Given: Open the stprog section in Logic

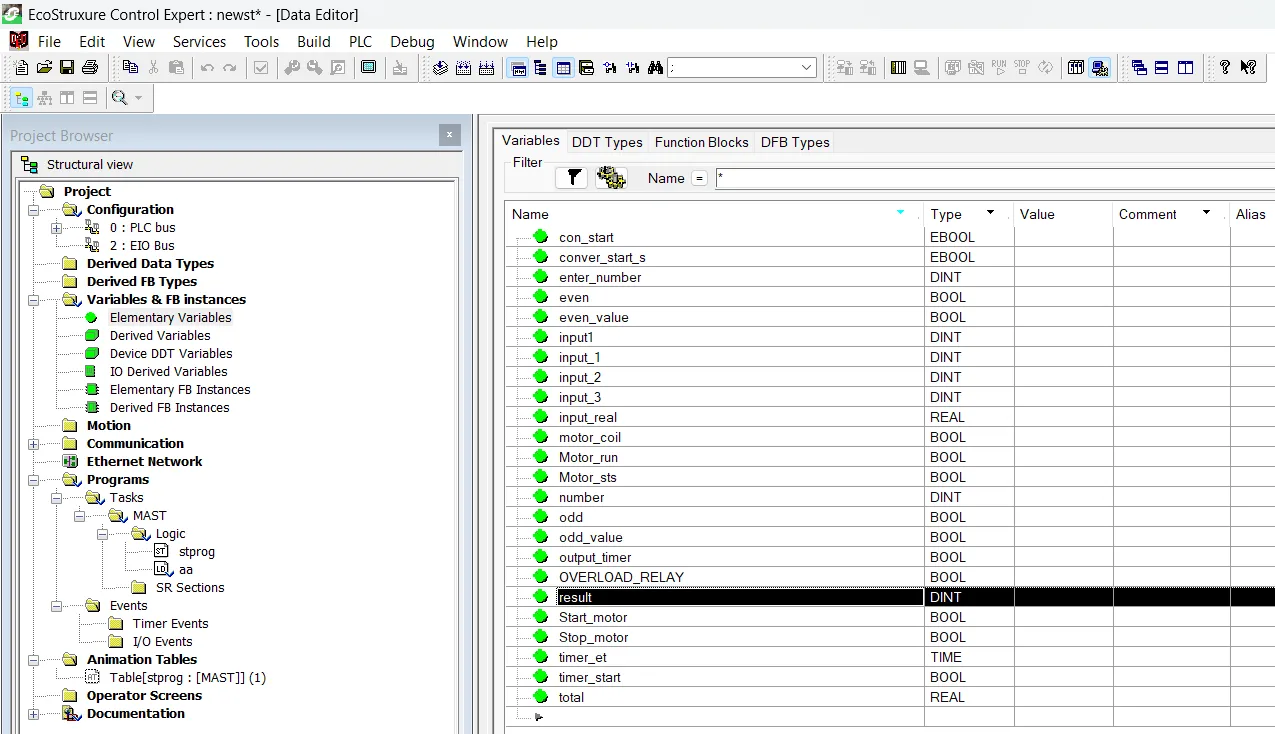Looking at the screenshot, I should (197, 552).
